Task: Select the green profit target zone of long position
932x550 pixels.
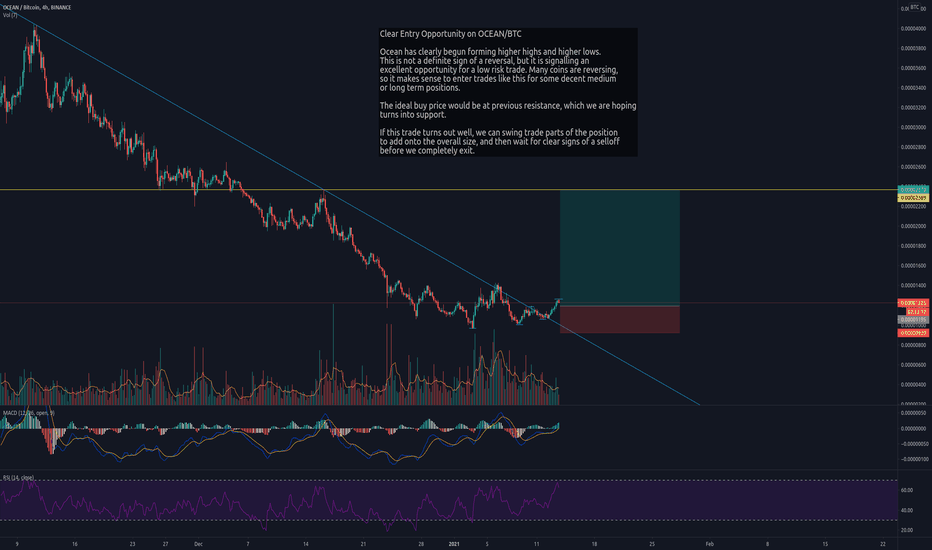Action: pyautogui.click(x=620, y=248)
